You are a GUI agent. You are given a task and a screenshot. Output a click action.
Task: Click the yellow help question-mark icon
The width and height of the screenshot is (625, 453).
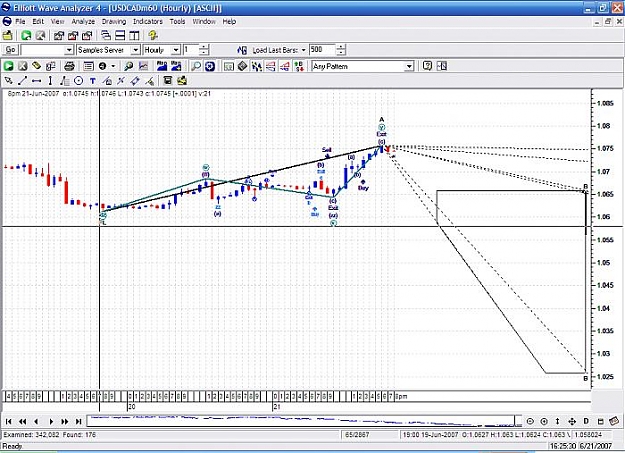coord(153,35)
